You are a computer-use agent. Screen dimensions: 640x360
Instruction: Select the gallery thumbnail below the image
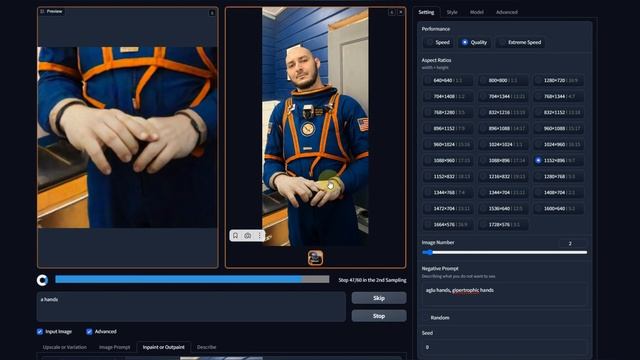click(315, 258)
